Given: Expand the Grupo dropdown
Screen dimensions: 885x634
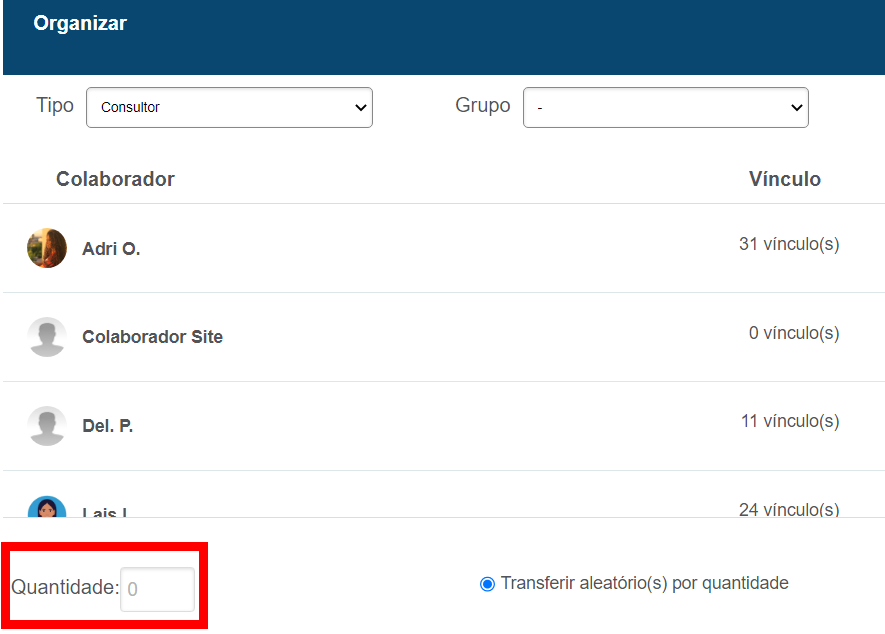Looking at the screenshot, I should pos(665,108).
